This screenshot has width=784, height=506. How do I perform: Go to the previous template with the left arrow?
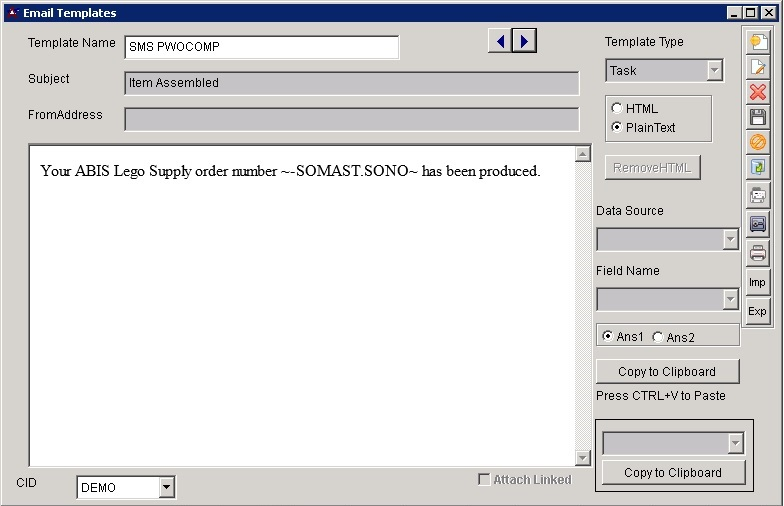499,41
